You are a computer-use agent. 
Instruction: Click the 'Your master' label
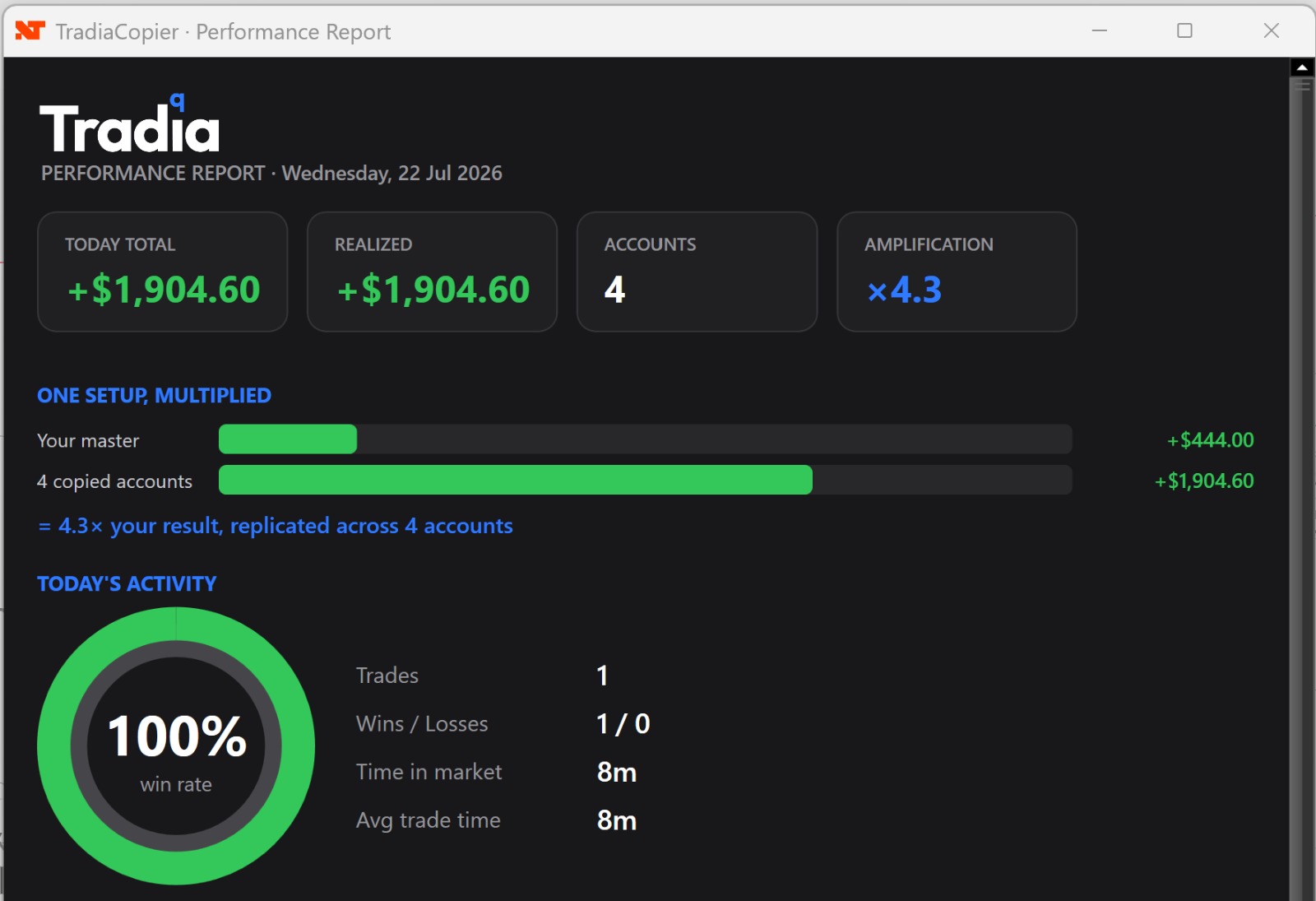(88, 441)
